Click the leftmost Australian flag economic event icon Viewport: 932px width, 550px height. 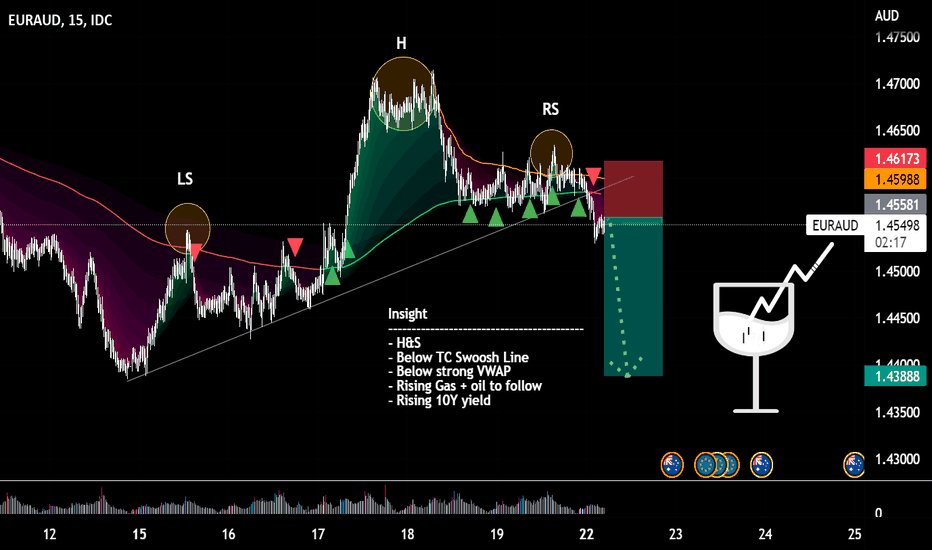point(672,465)
